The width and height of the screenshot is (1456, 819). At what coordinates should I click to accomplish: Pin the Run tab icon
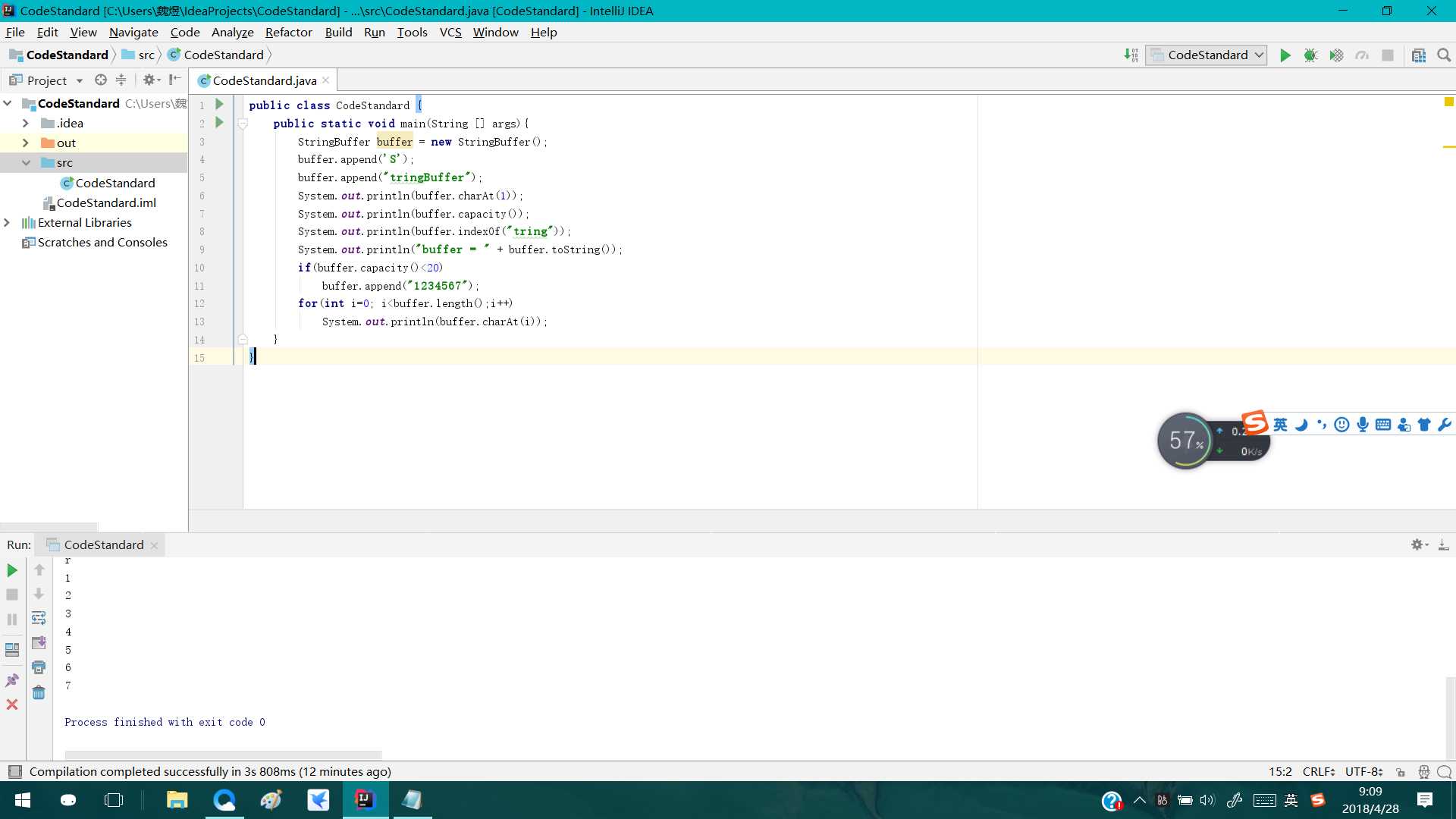(12, 680)
